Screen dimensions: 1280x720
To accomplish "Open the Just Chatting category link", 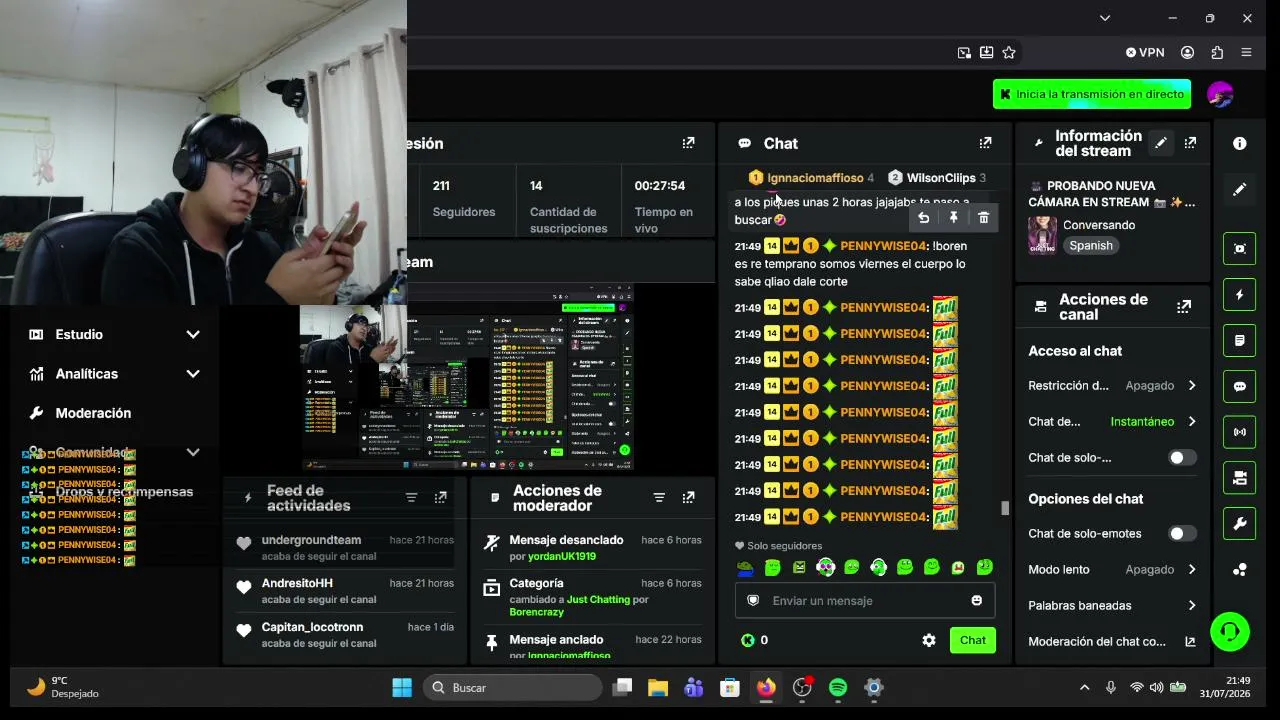I will (x=598, y=599).
